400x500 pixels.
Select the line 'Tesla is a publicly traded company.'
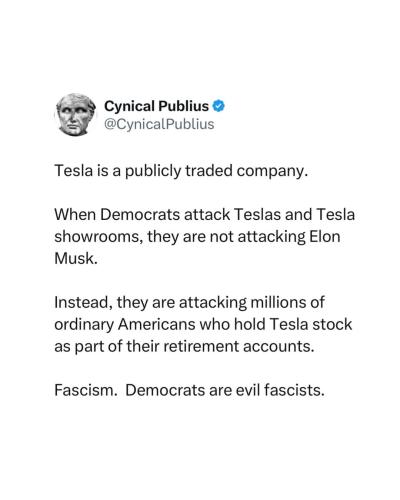(181, 171)
